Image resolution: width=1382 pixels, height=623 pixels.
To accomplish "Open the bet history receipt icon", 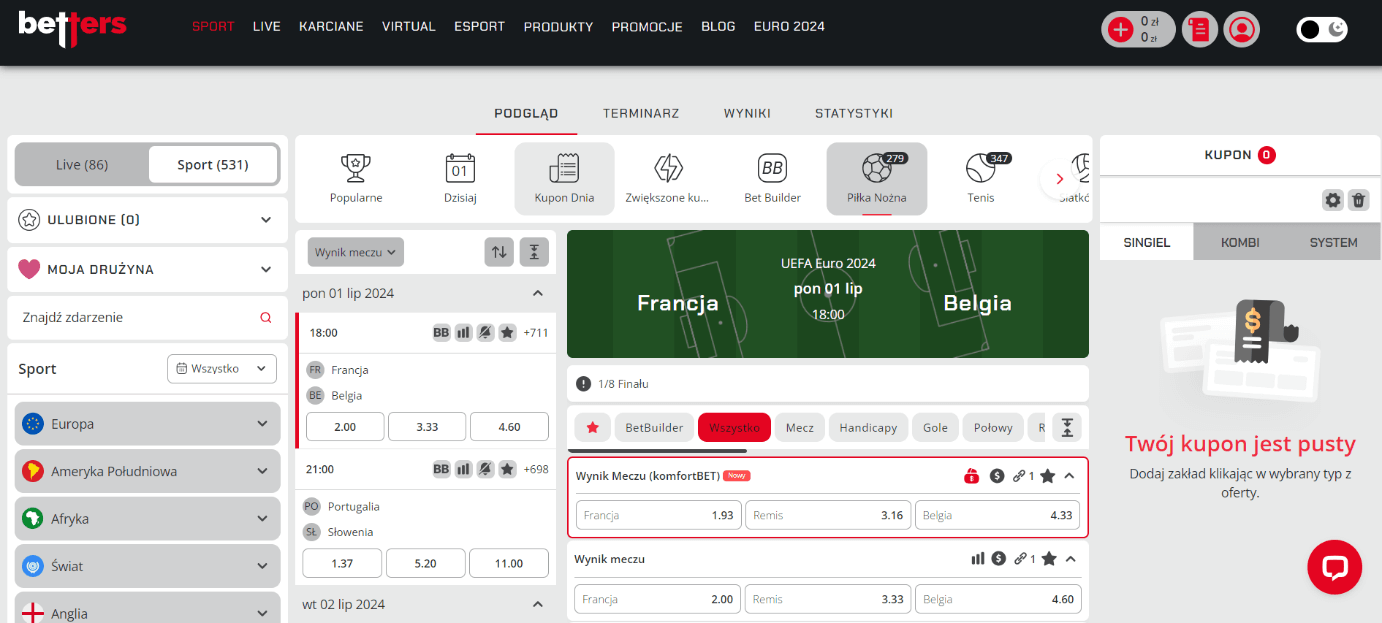I will click(x=1200, y=30).
